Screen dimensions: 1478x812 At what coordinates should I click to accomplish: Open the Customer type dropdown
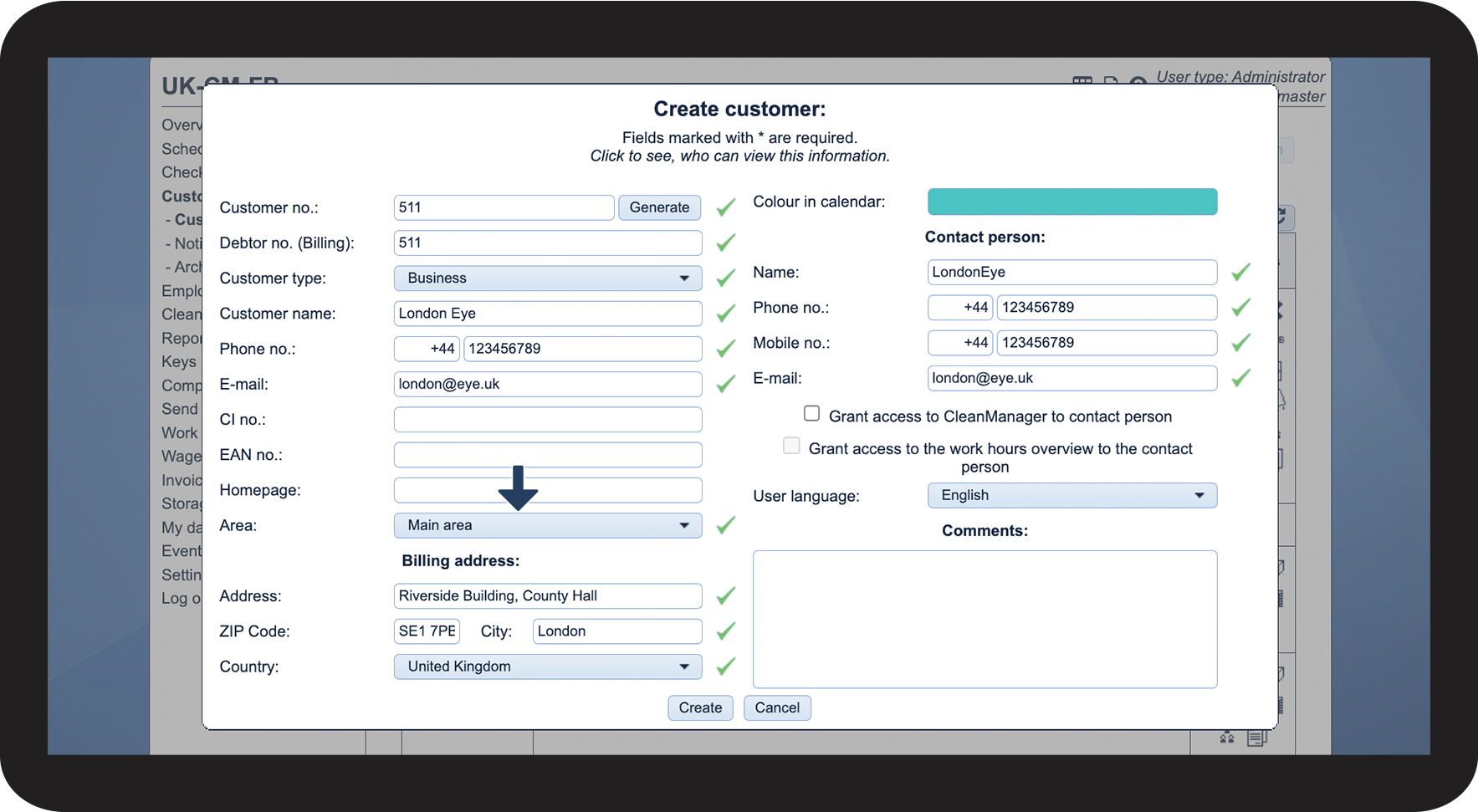(548, 278)
